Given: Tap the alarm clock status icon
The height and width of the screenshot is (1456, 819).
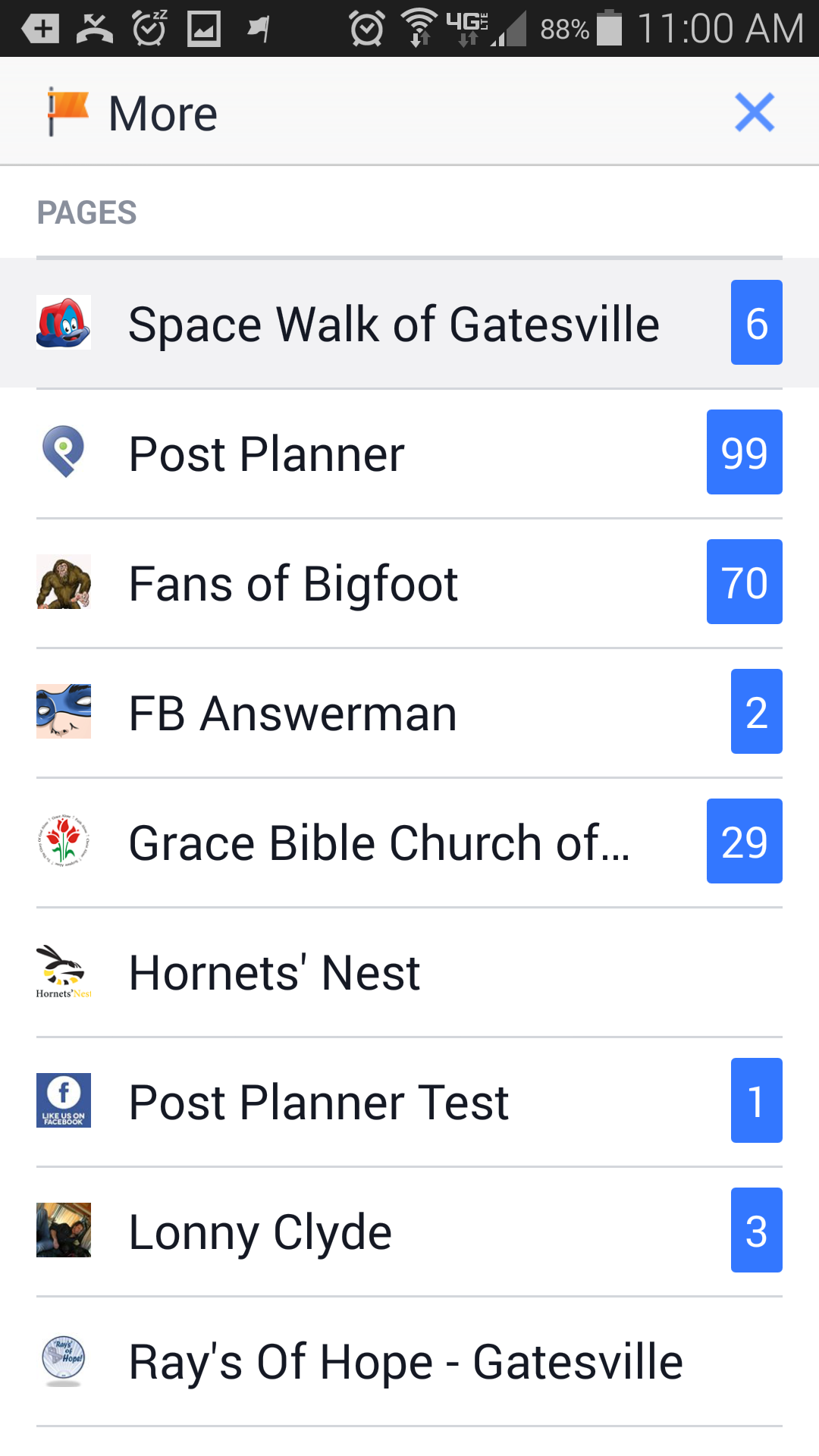Looking at the screenshot, I should coord(366,30).
